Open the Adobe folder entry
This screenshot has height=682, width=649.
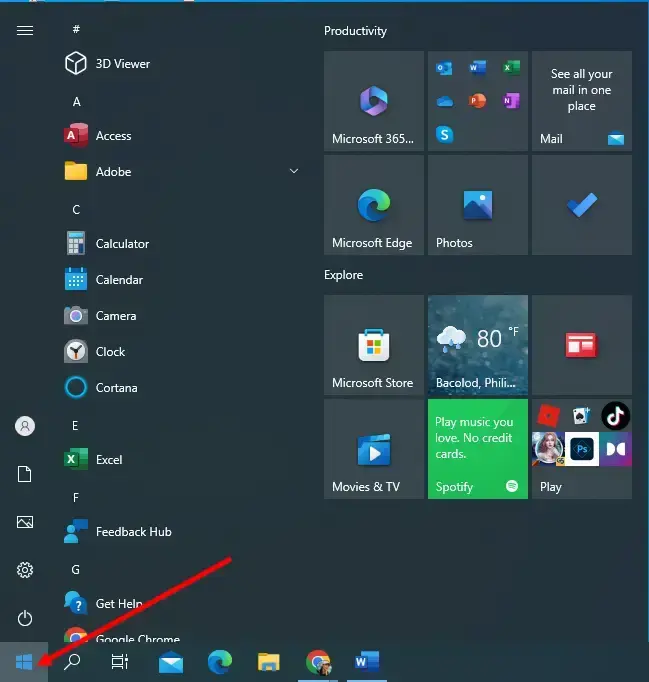click(x=181, y=171)
